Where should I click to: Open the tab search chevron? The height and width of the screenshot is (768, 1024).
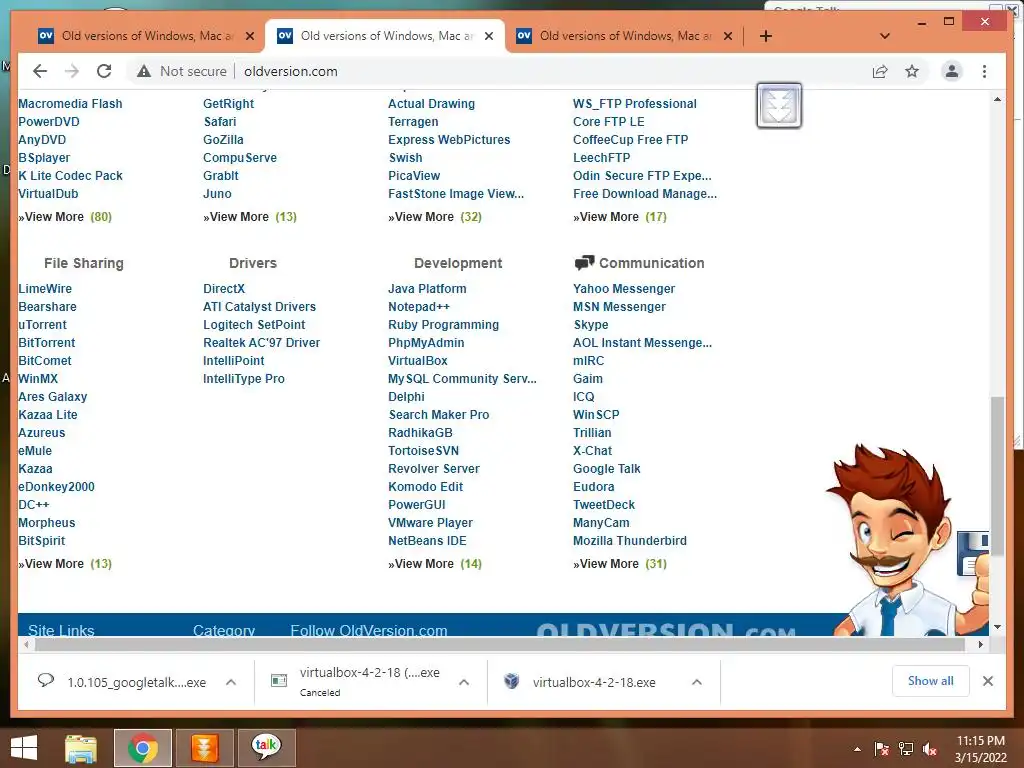(885, 36)
